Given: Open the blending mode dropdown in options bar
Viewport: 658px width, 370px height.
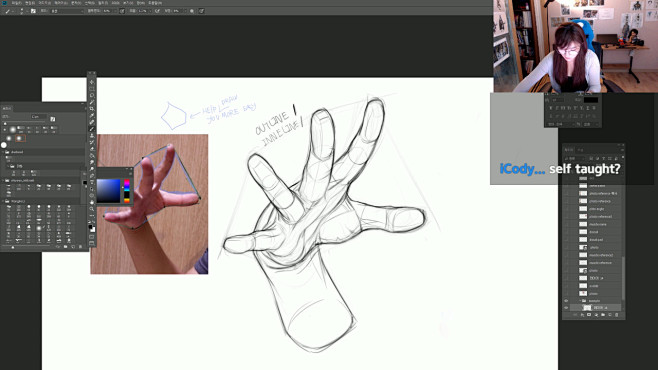Looking at the screenshot, I should point(66,11).
